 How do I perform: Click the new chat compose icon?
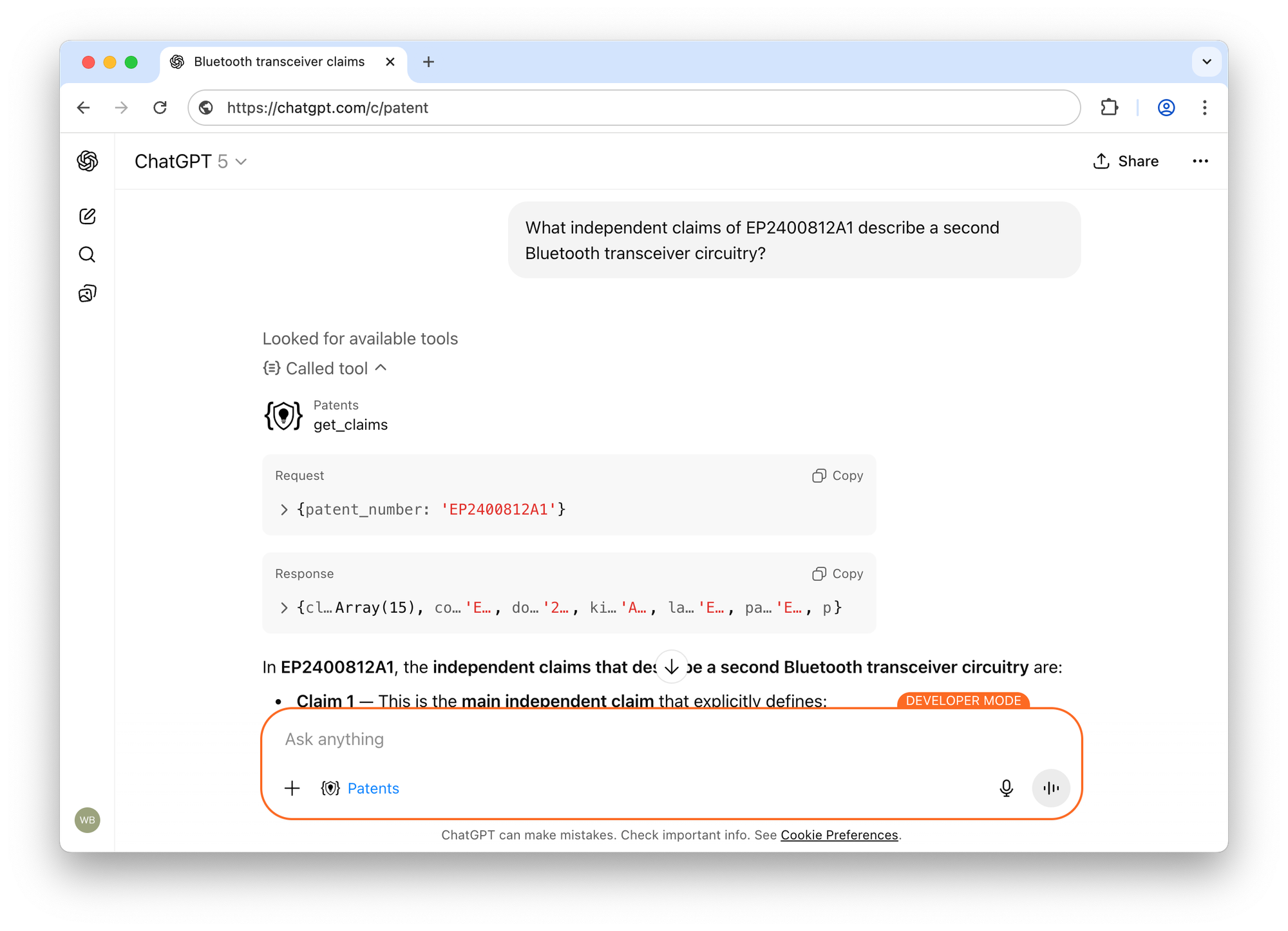pos(88,216)
